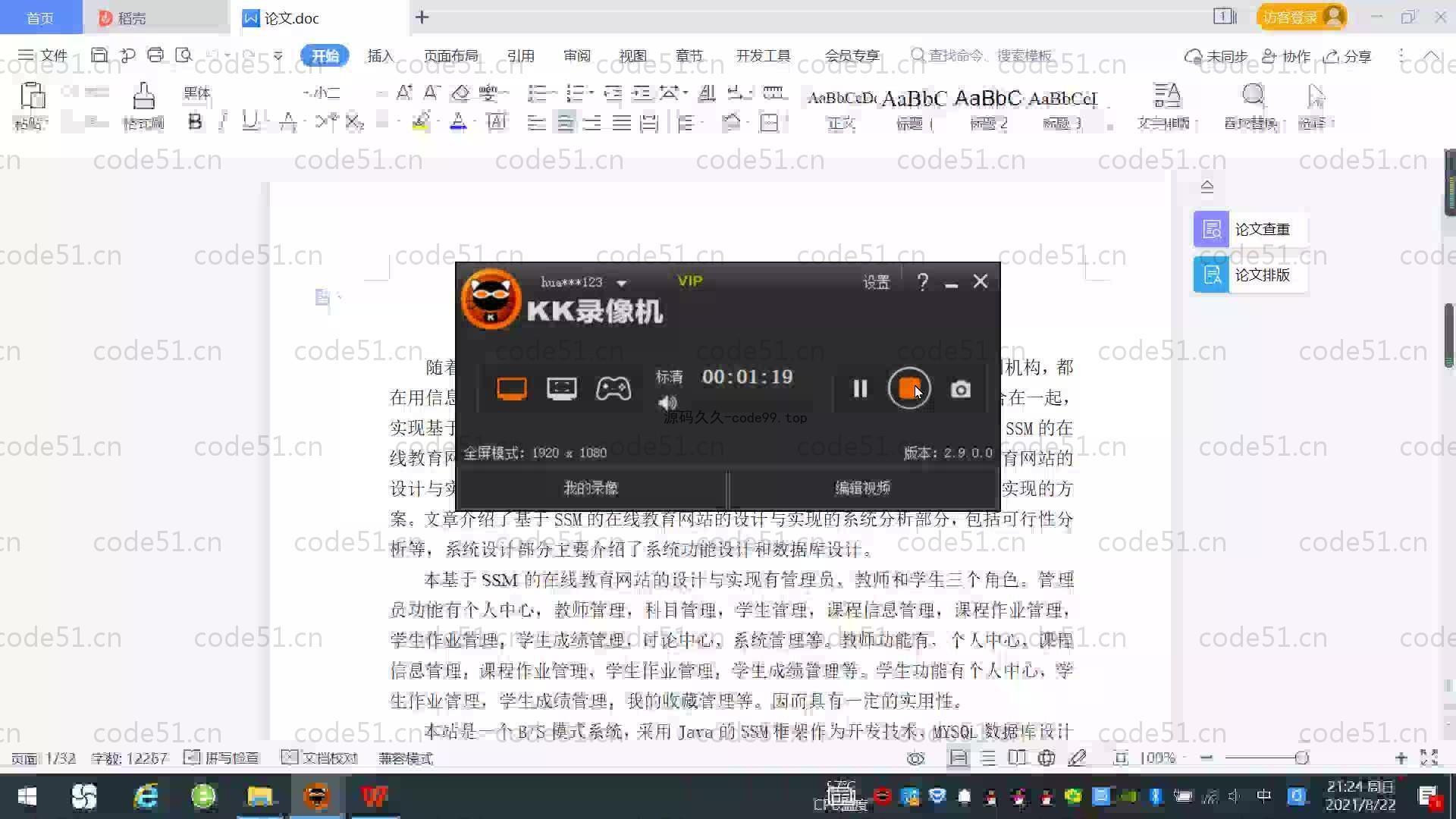Open numbered list options
1456x819 pixels.
[x=576, y=93]
